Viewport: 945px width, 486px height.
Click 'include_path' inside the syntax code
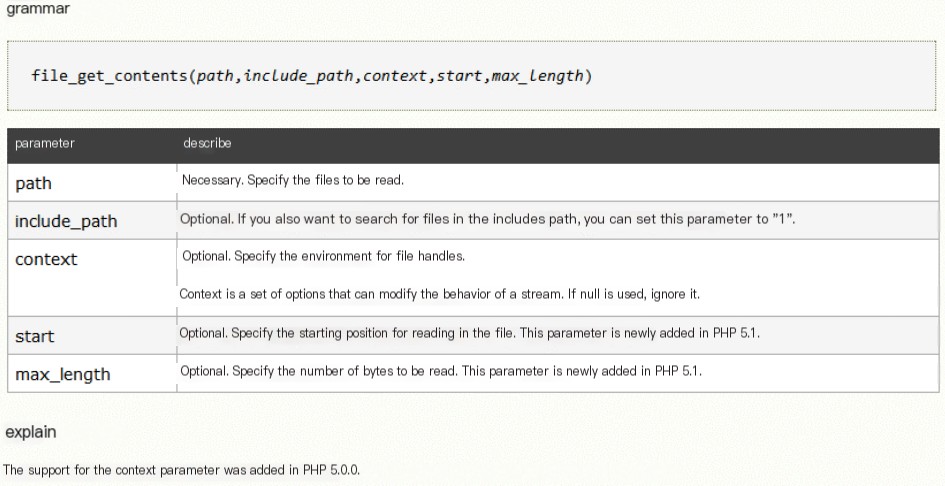(x=298, y=76)
